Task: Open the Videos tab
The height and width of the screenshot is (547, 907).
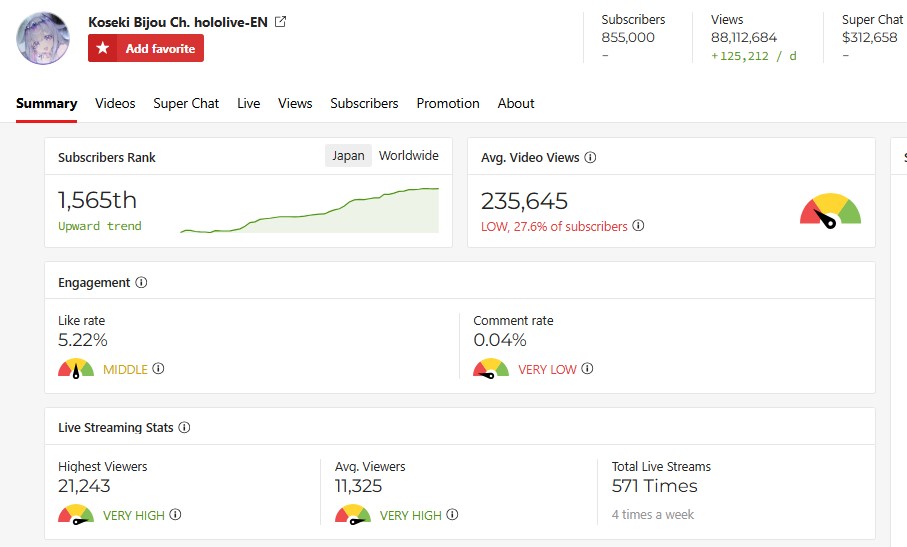Action: [115, 104]
